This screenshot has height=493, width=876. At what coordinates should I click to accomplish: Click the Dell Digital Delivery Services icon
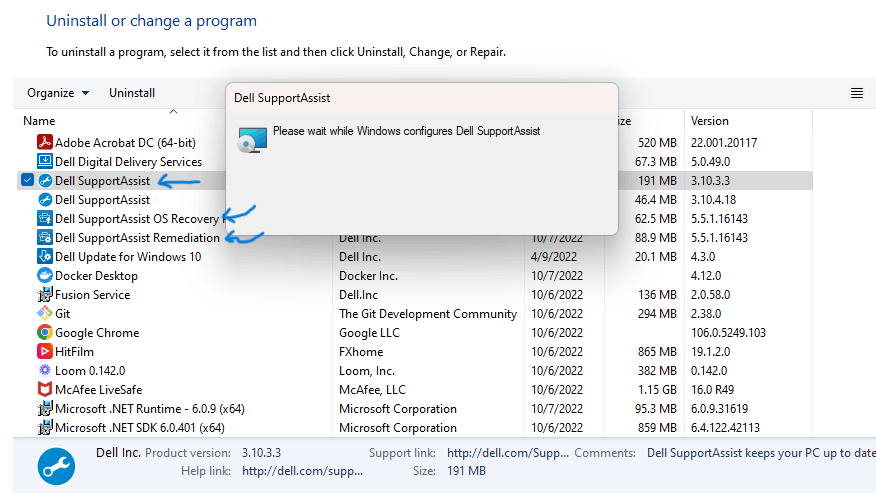pos(45,161)
